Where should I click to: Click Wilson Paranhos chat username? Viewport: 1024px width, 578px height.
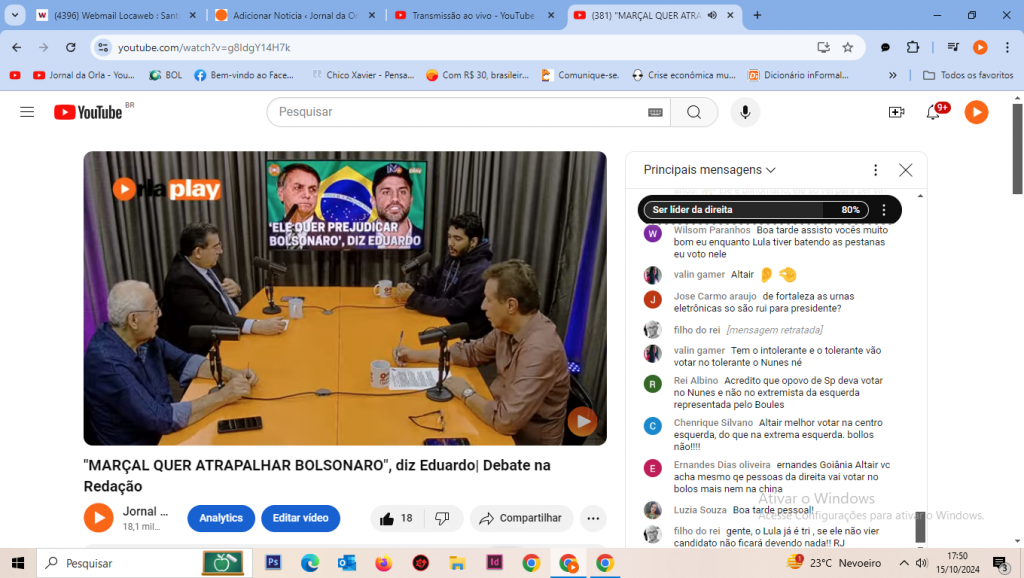712,230
